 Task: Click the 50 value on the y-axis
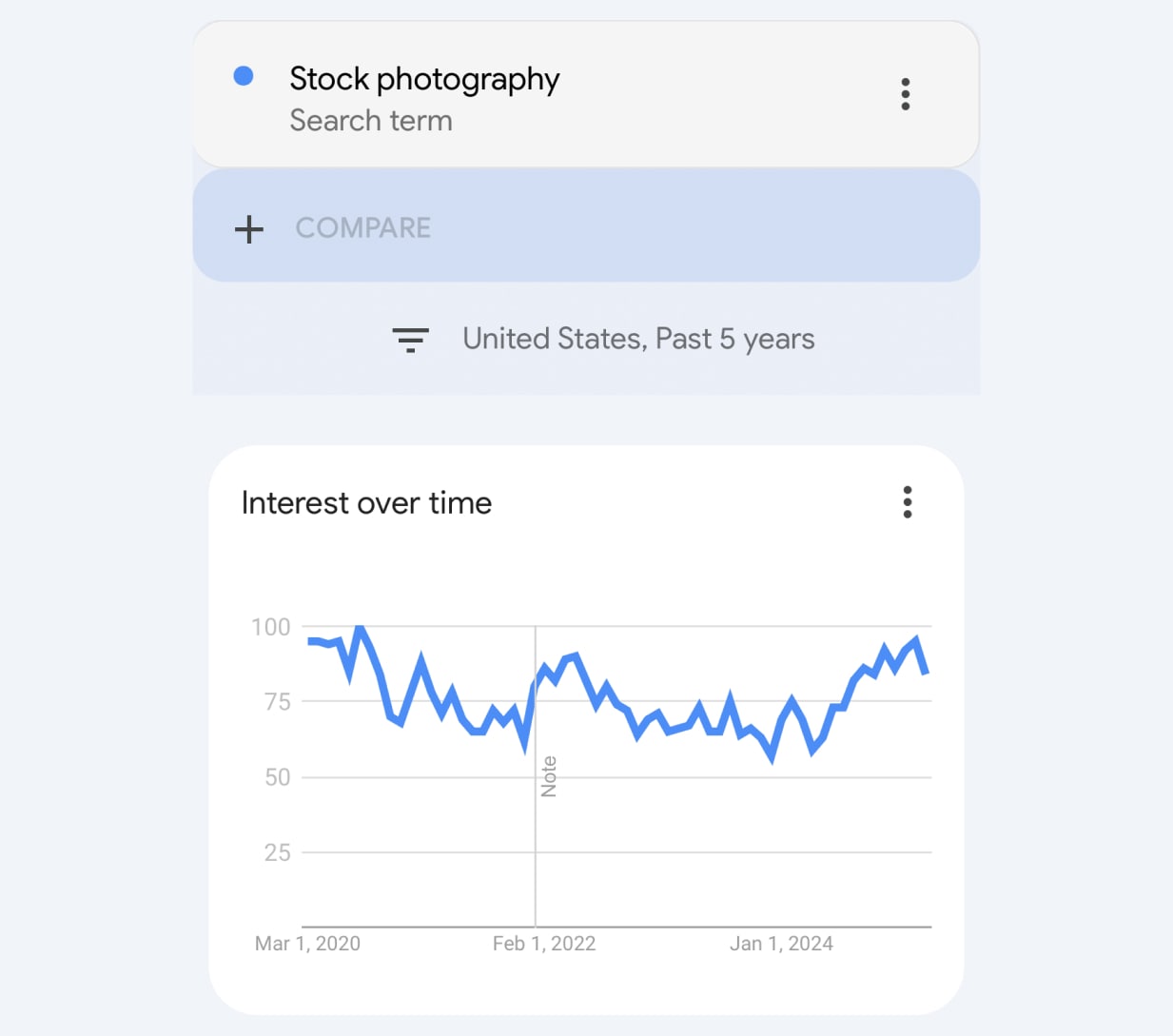click(x=277, y=777)
